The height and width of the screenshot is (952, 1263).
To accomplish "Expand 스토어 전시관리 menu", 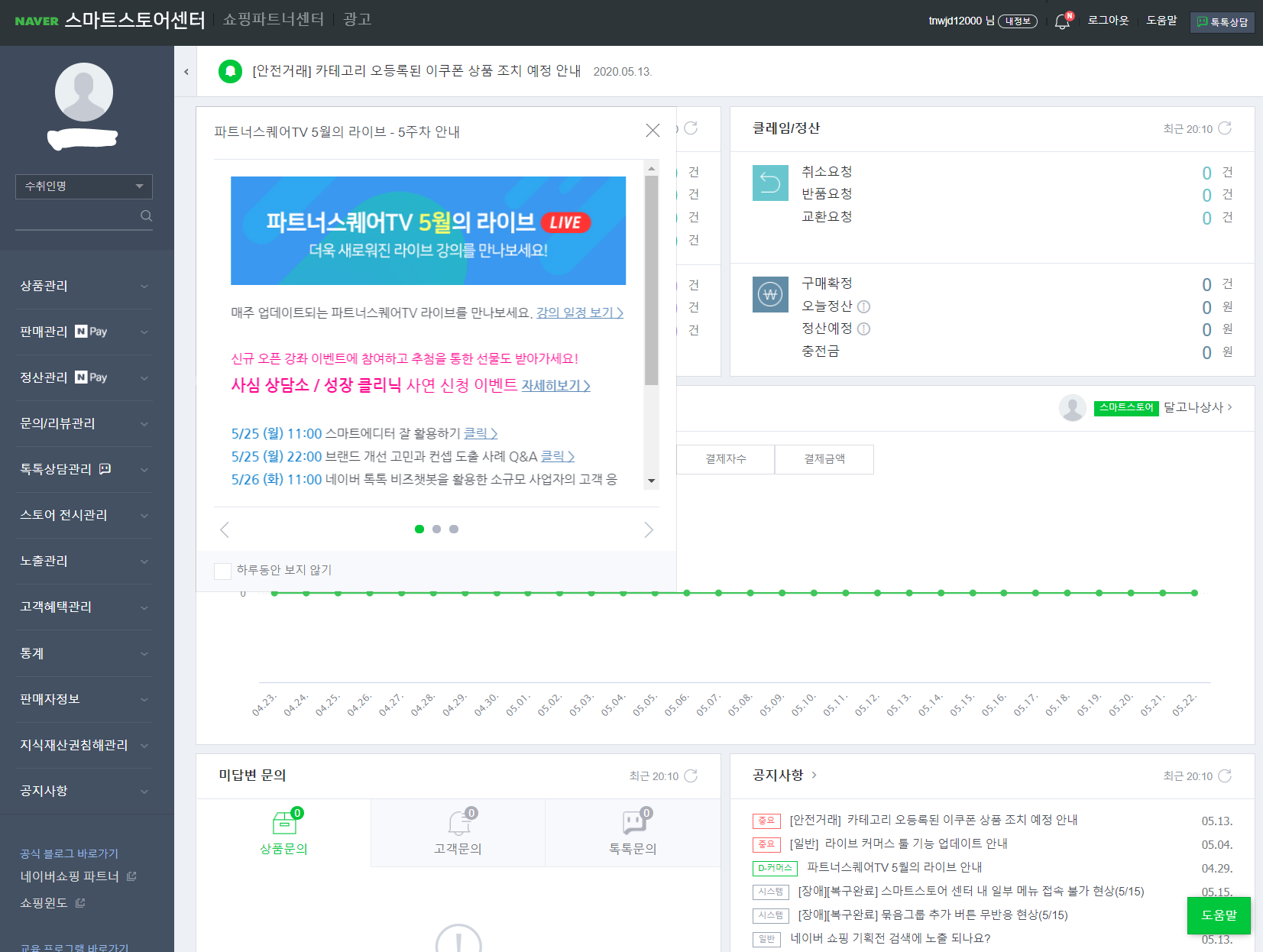I will coord(84,515).
